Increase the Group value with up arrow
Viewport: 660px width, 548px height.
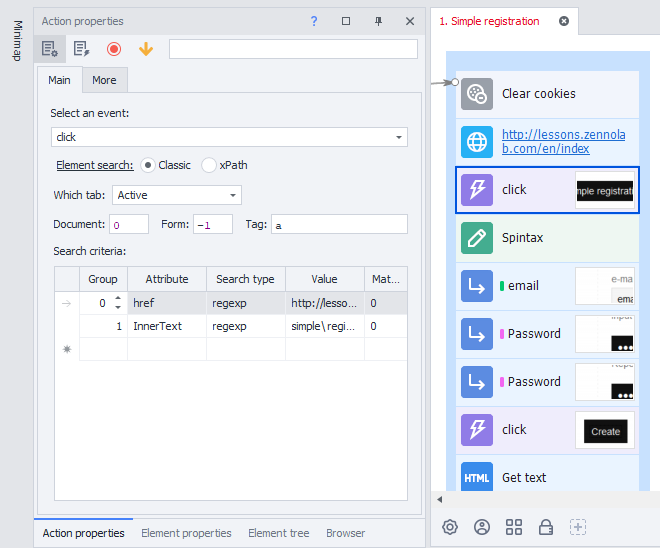click(119, 298)
